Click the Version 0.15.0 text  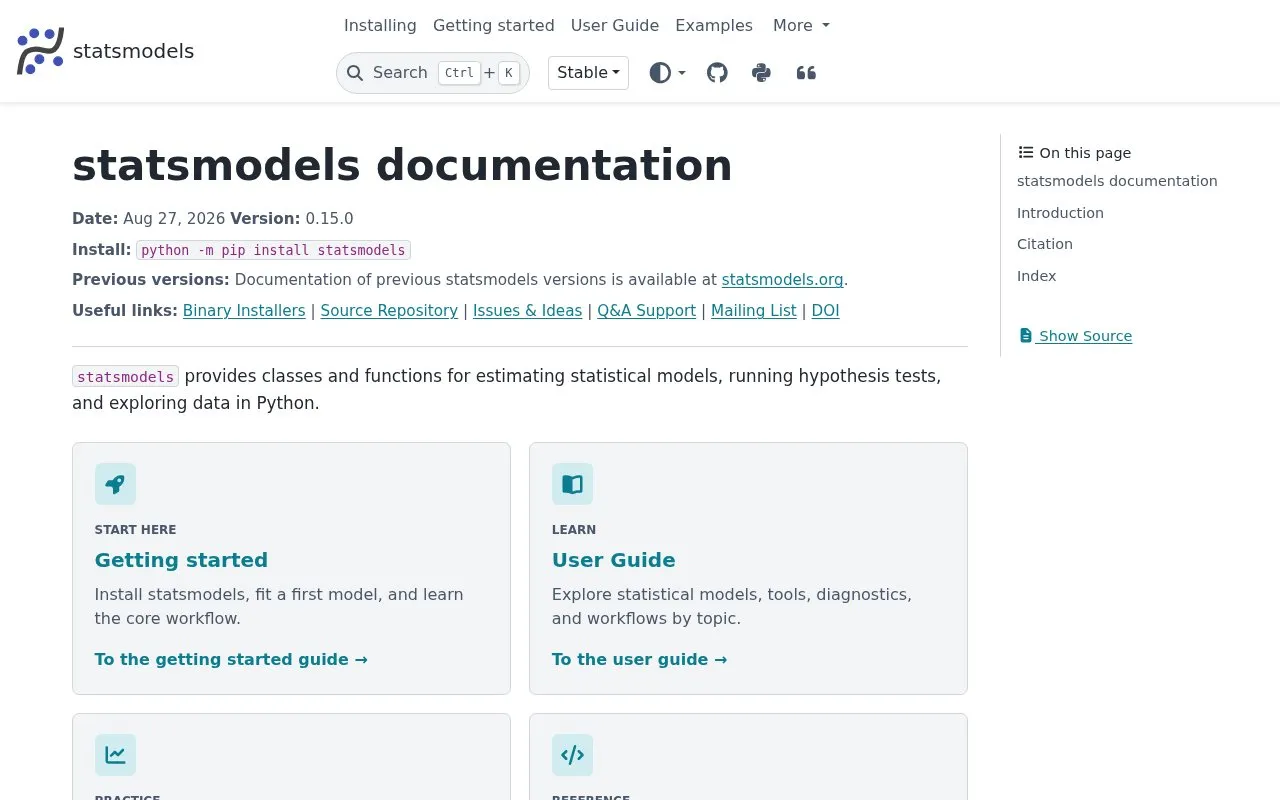pos(292,219)
